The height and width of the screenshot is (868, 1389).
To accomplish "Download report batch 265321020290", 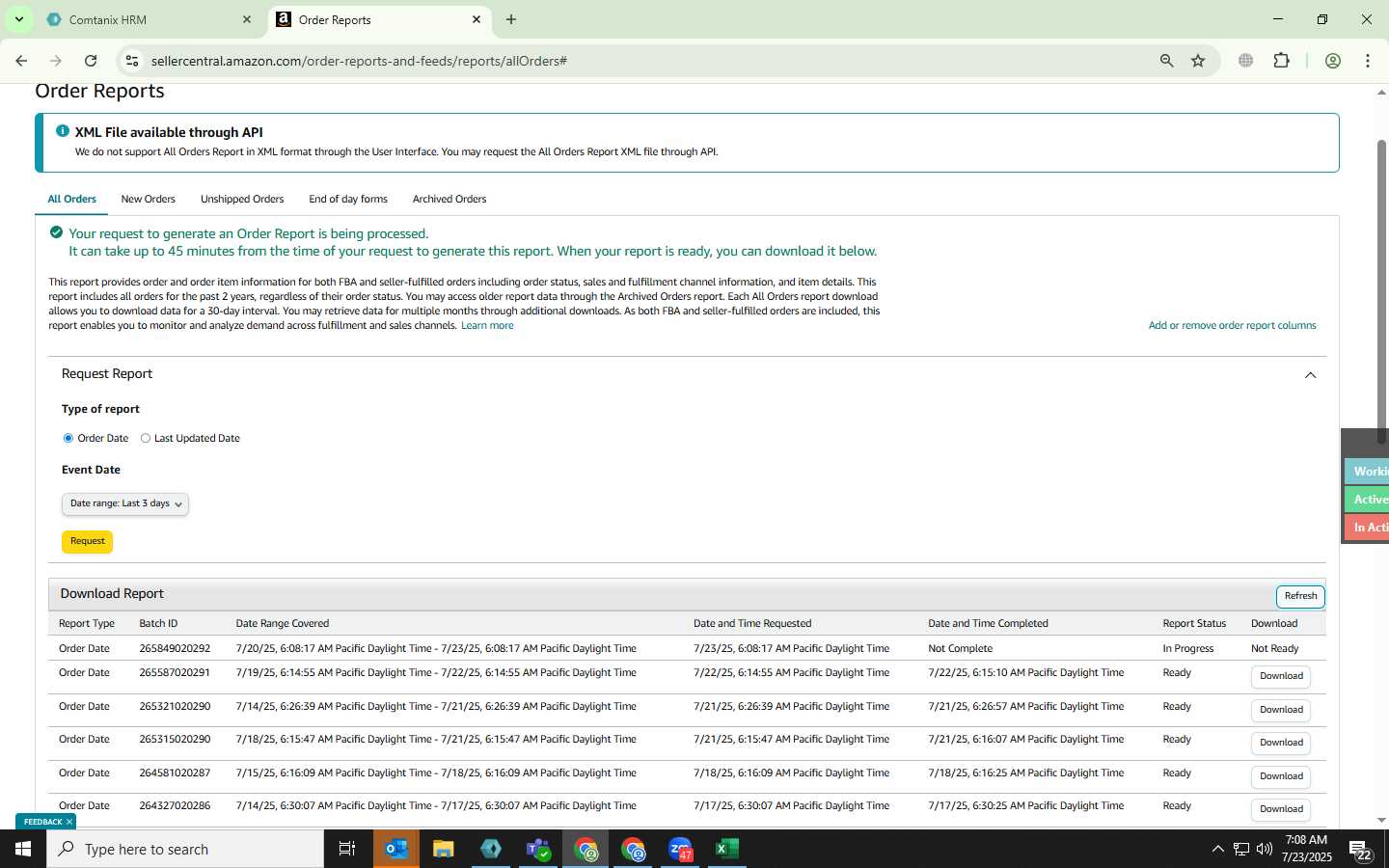I will point(1281,710).
